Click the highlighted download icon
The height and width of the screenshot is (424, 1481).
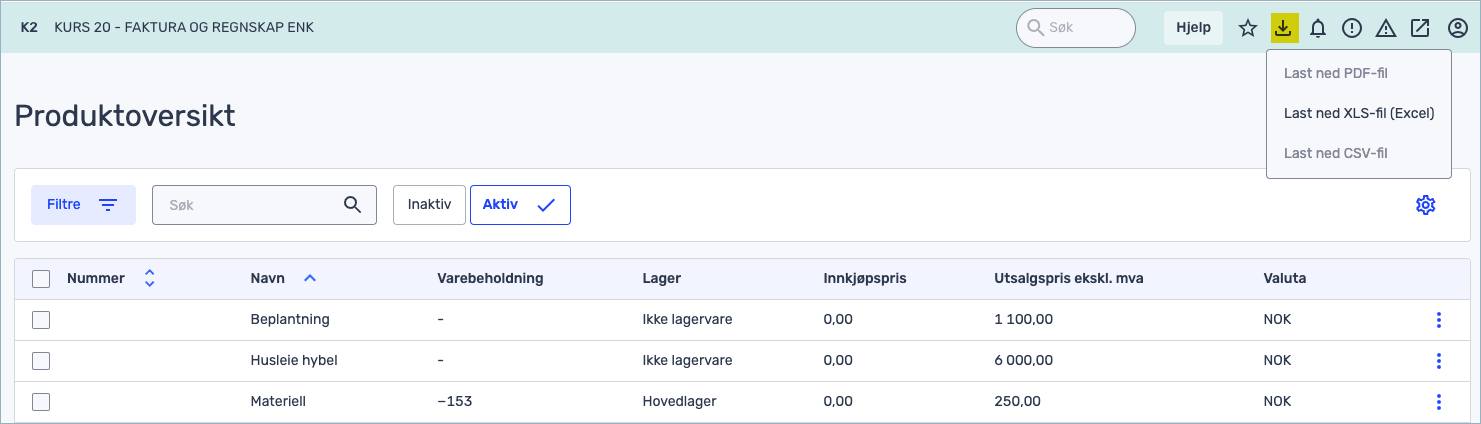point(1284,28)
